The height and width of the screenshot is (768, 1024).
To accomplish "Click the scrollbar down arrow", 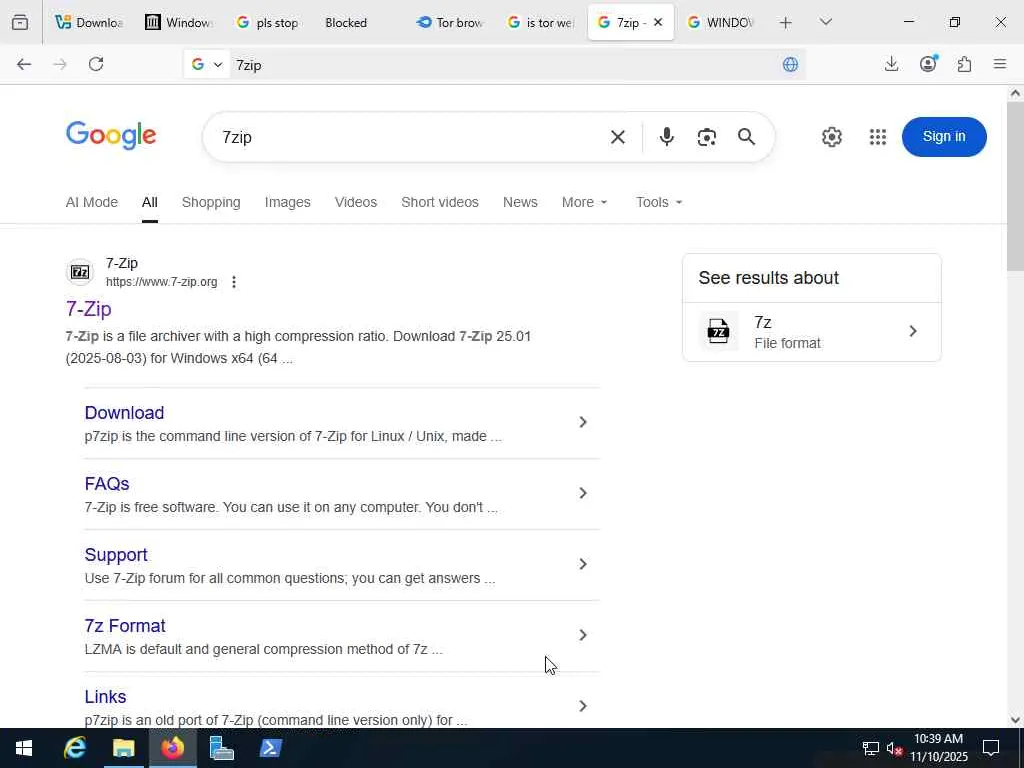I will pos(1015,720).
